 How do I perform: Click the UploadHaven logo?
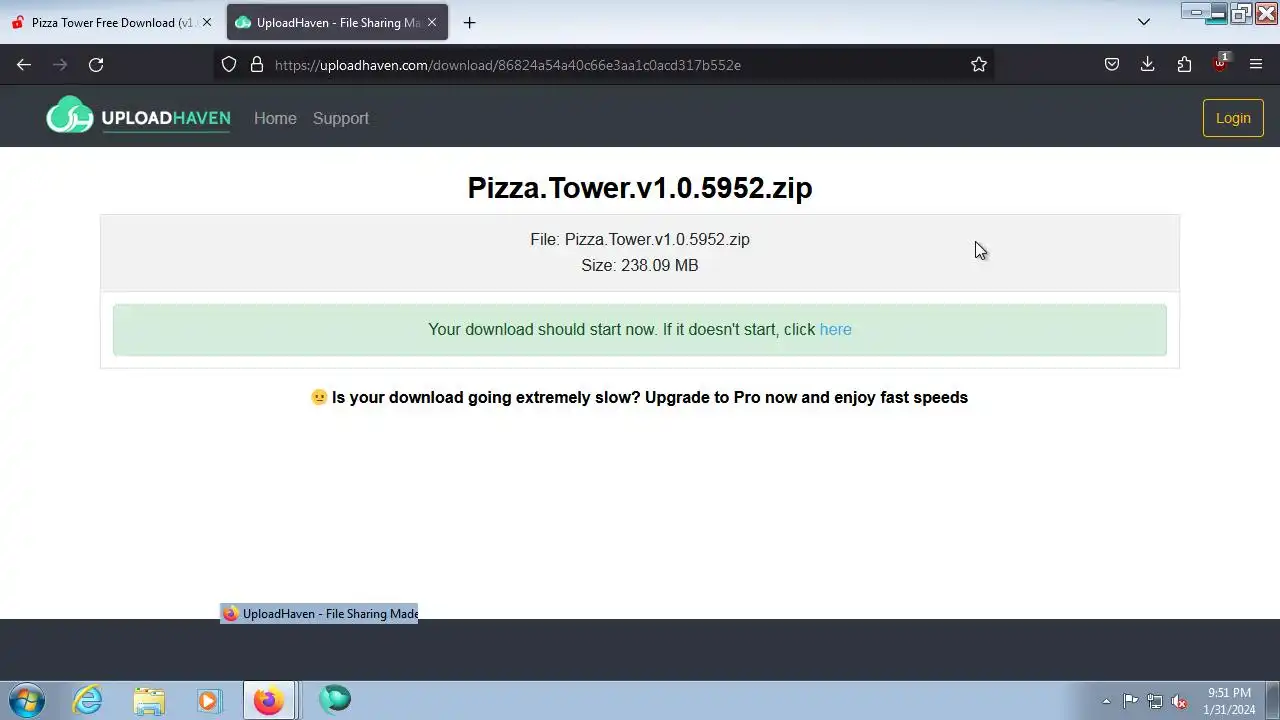(138, 116)
